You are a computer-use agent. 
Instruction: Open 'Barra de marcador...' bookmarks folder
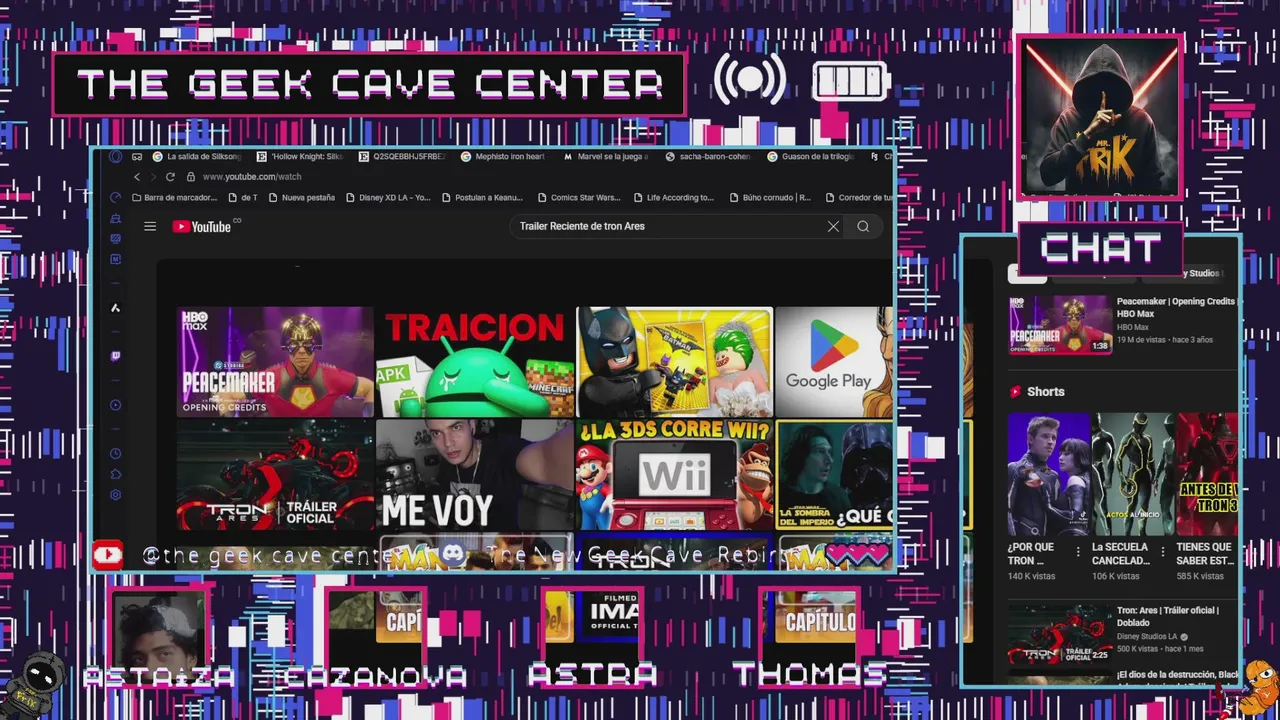coord(174,198)
